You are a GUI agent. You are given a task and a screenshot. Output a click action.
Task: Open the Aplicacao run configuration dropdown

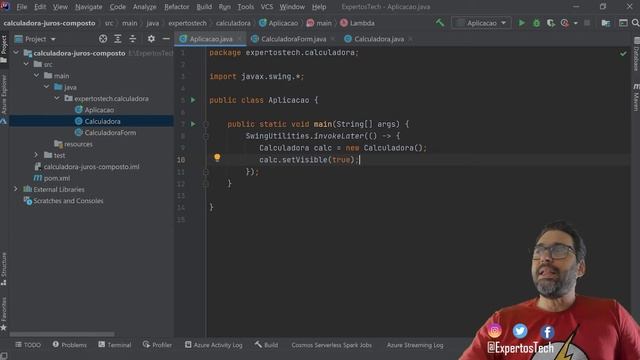coord(481,23)
